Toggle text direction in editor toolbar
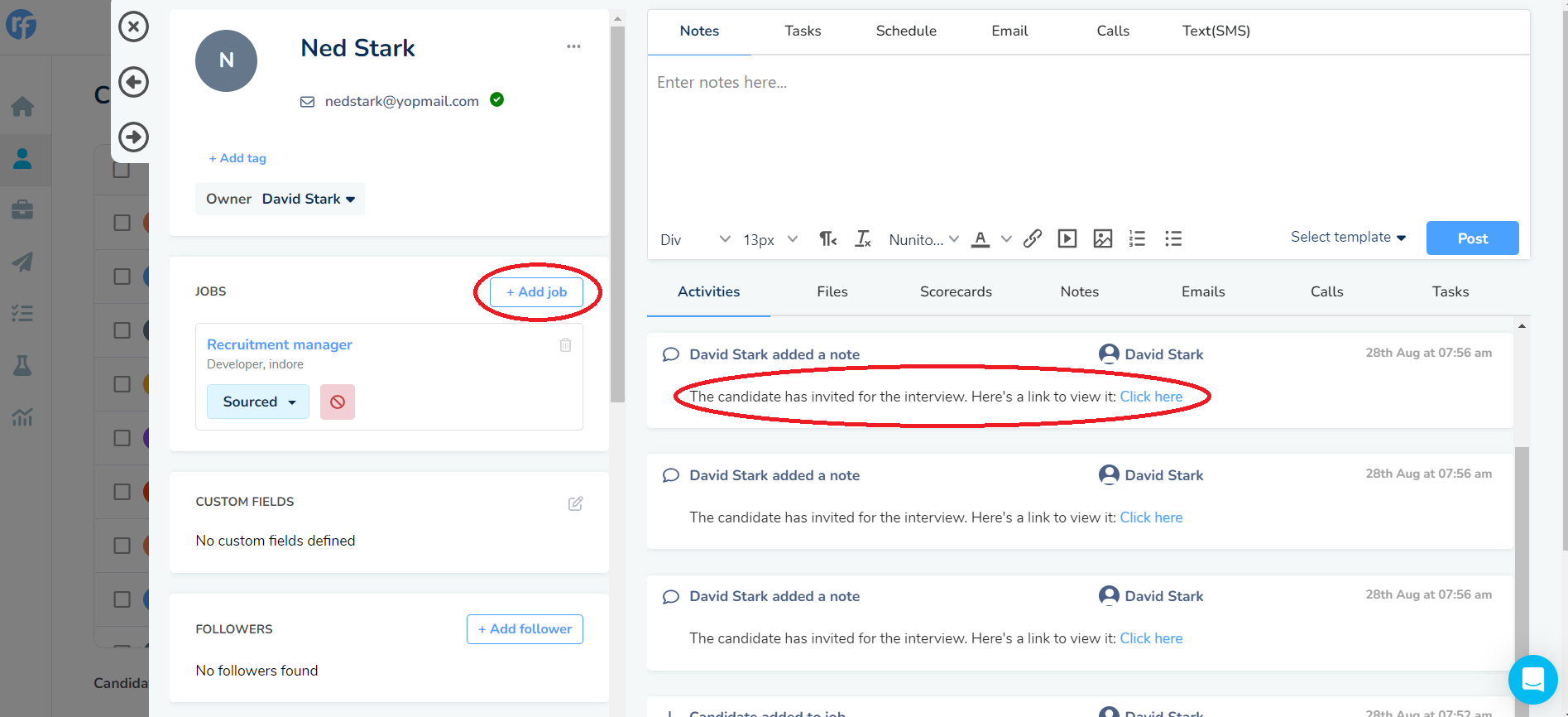The image size is (1568, 717). [827, 238]
